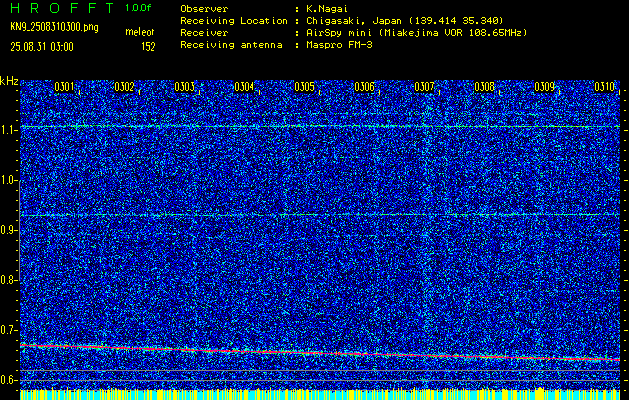
Task: Click the file name KN9_2508310300.png
Action: point(54,28)
